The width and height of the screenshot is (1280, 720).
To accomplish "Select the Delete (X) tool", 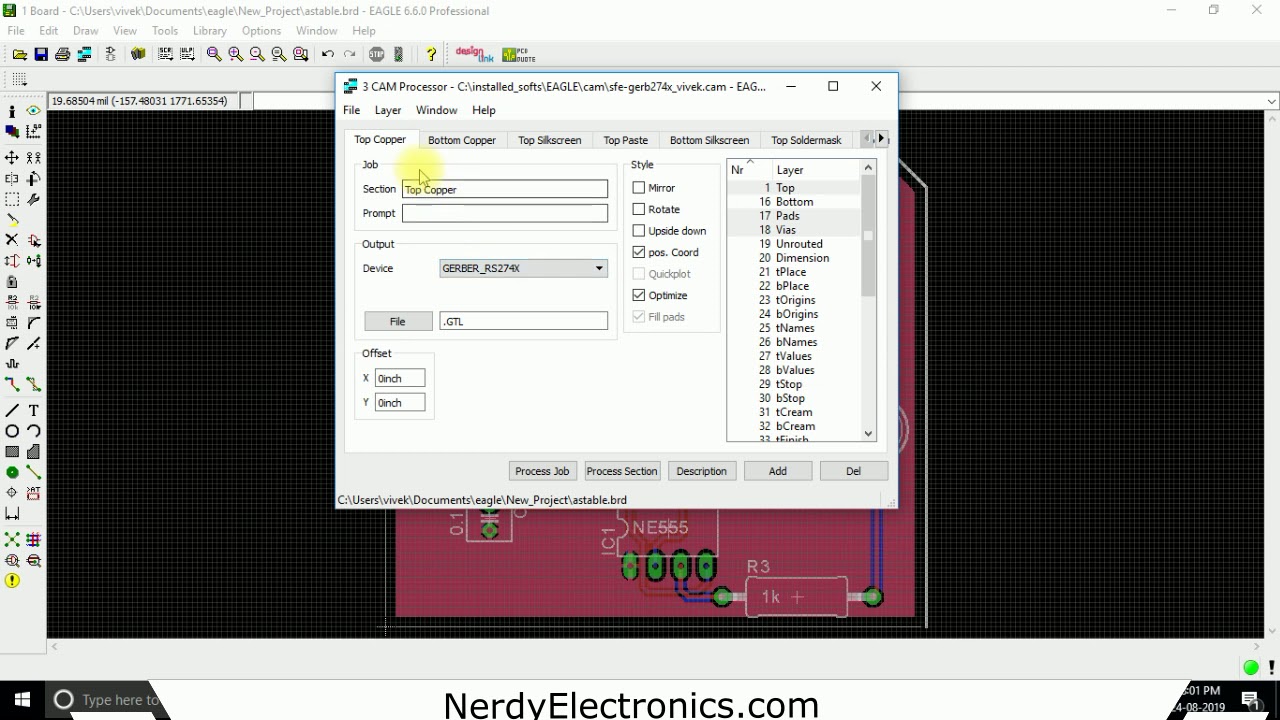I will click(12, 240).
